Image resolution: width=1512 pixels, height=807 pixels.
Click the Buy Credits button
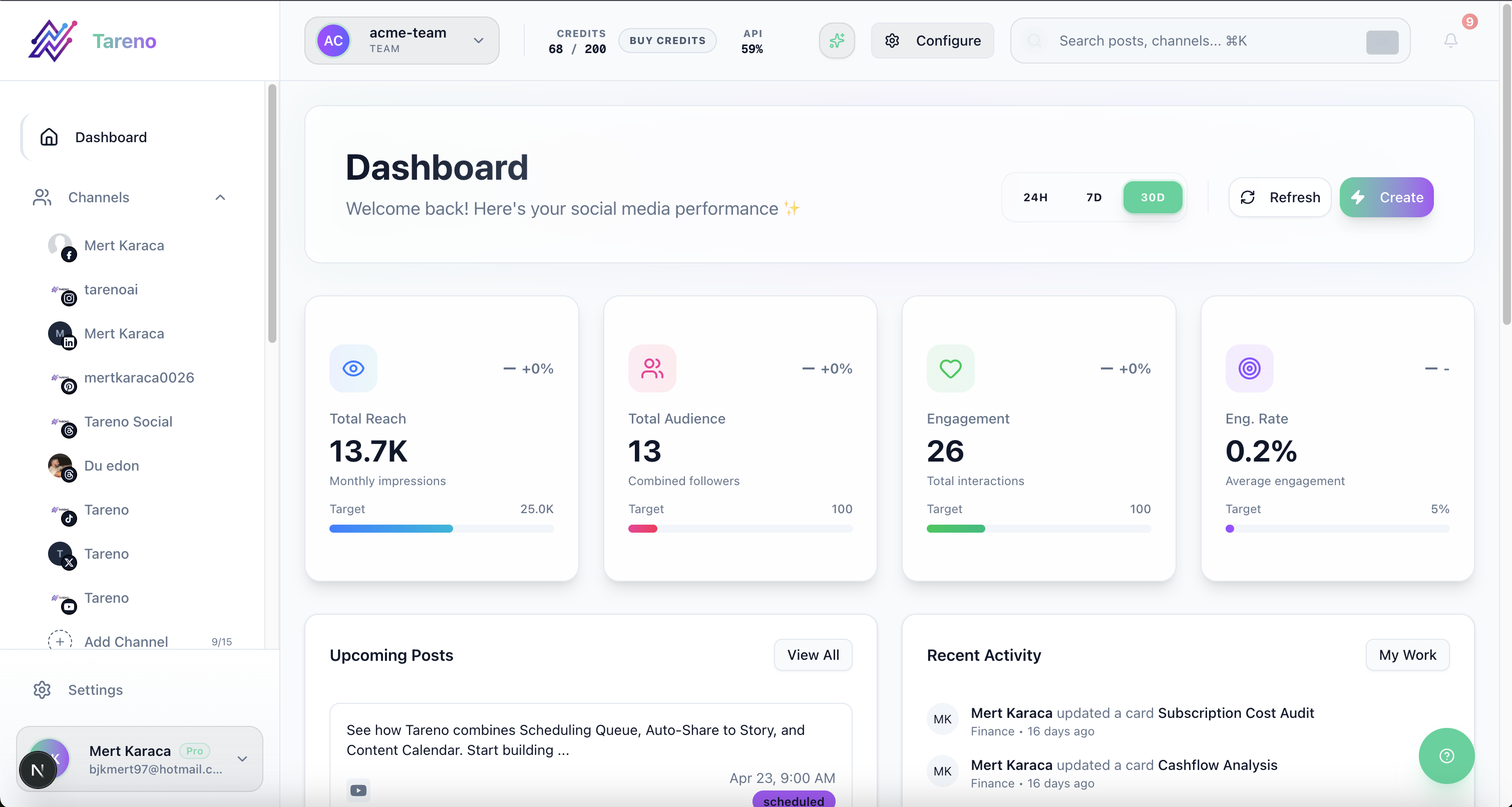tap(667, 41)
